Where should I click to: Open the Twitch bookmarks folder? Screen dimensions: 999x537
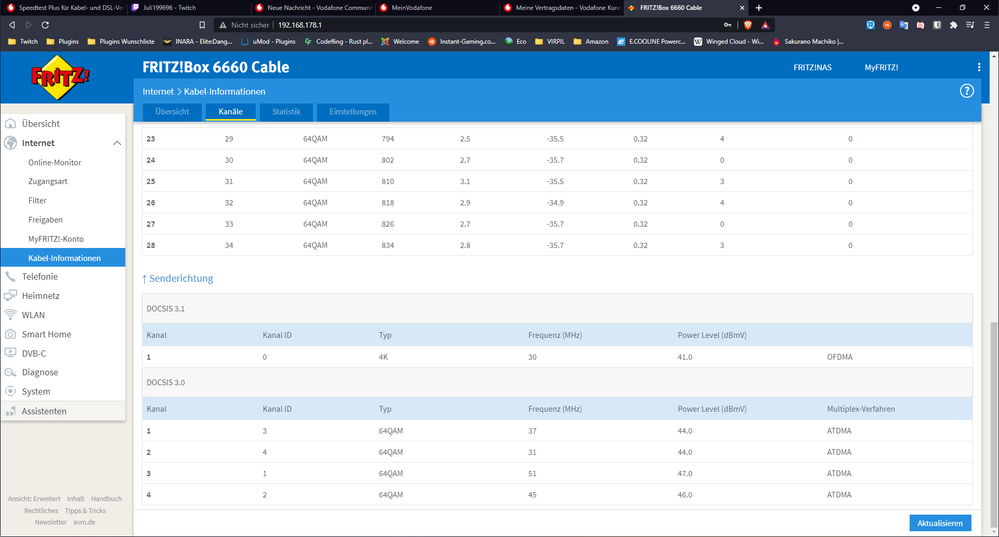[23, 41]
